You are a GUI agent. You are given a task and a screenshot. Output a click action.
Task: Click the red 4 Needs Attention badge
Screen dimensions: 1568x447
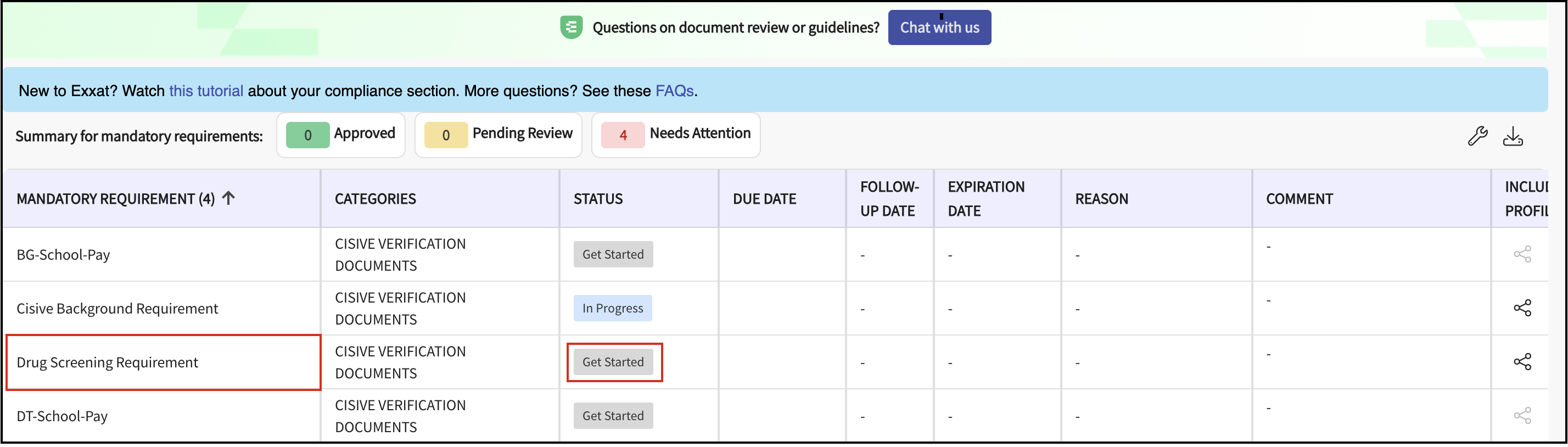(x=623, y=135)
